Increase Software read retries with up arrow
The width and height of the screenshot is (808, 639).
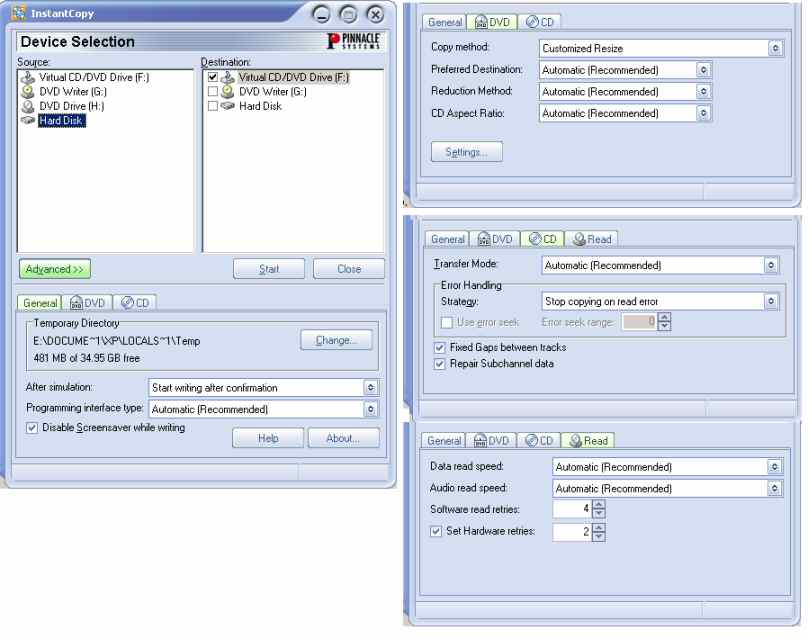click(598, 505)
